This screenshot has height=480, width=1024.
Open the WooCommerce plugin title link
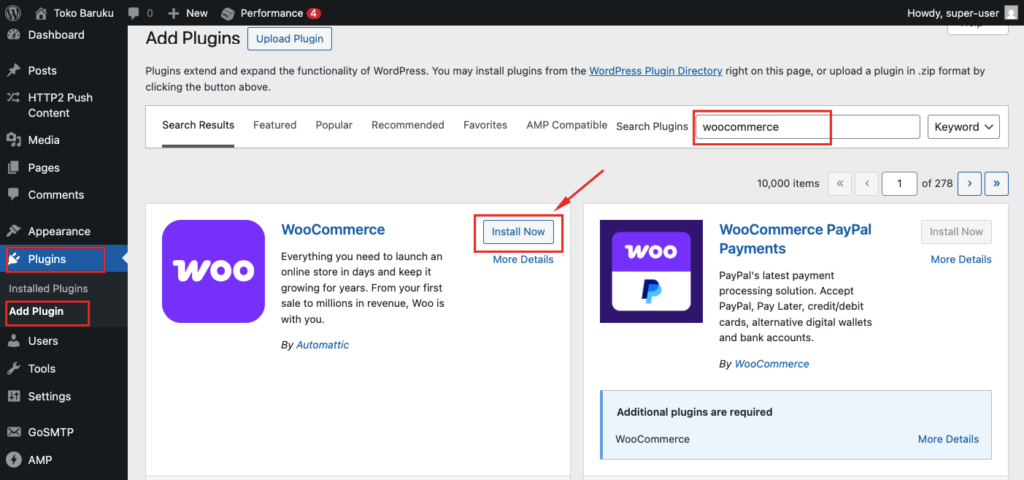(333, 230)
